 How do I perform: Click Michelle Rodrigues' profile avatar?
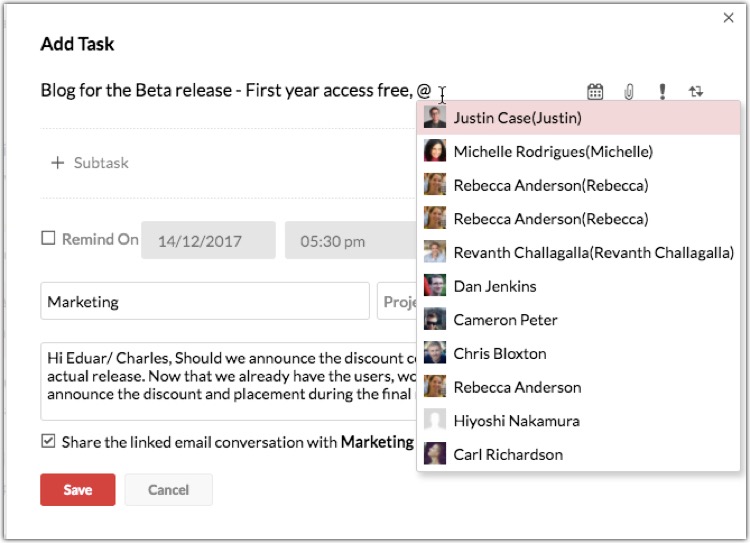point(435,152)
